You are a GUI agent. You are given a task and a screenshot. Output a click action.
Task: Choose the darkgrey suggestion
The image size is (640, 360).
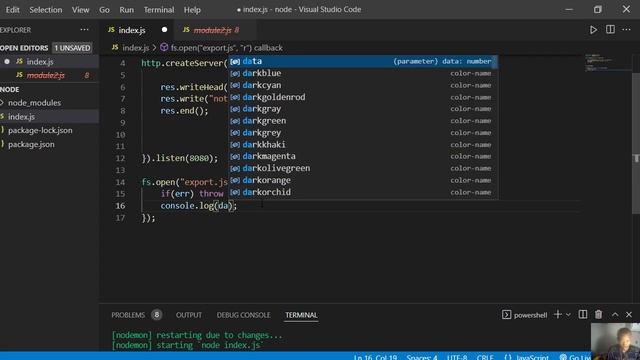(x=363, y=133)
